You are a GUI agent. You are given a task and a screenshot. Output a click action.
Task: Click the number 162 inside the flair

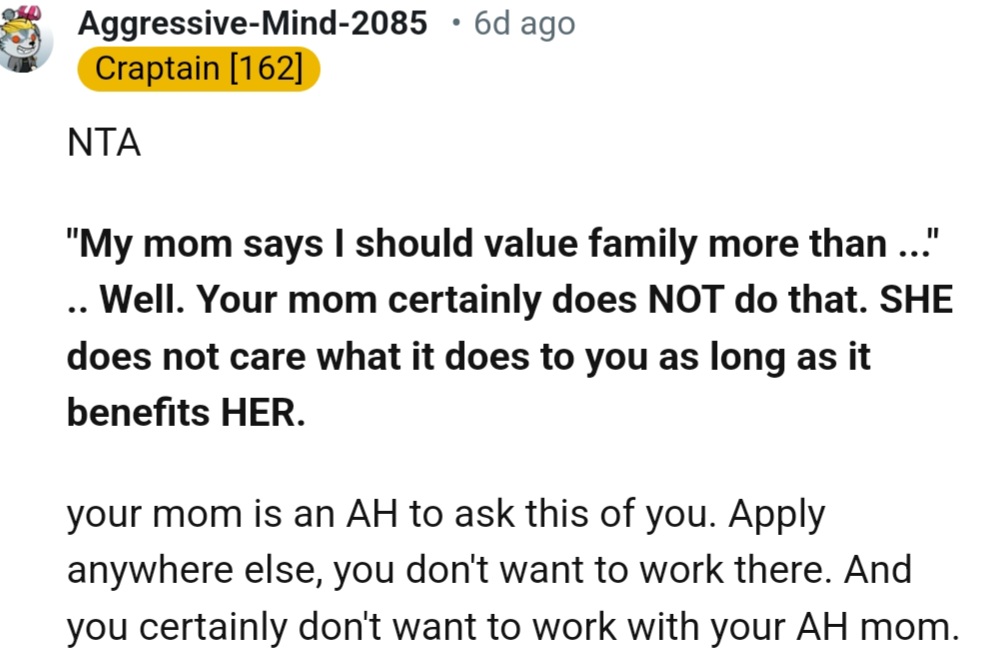click(x=266, y=68)
